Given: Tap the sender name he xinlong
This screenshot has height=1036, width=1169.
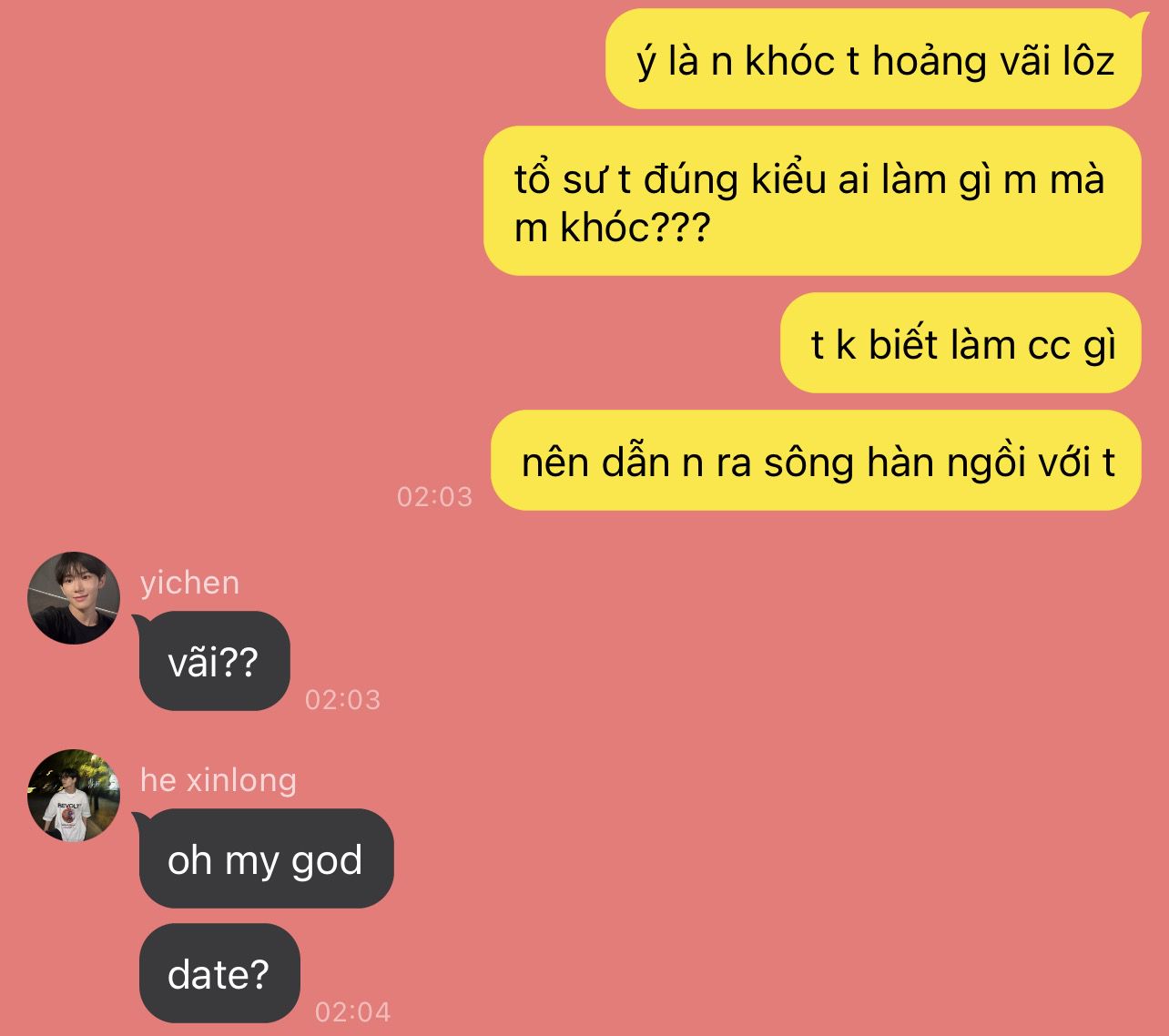Looking at the screenshot, I should click(218, 780).
